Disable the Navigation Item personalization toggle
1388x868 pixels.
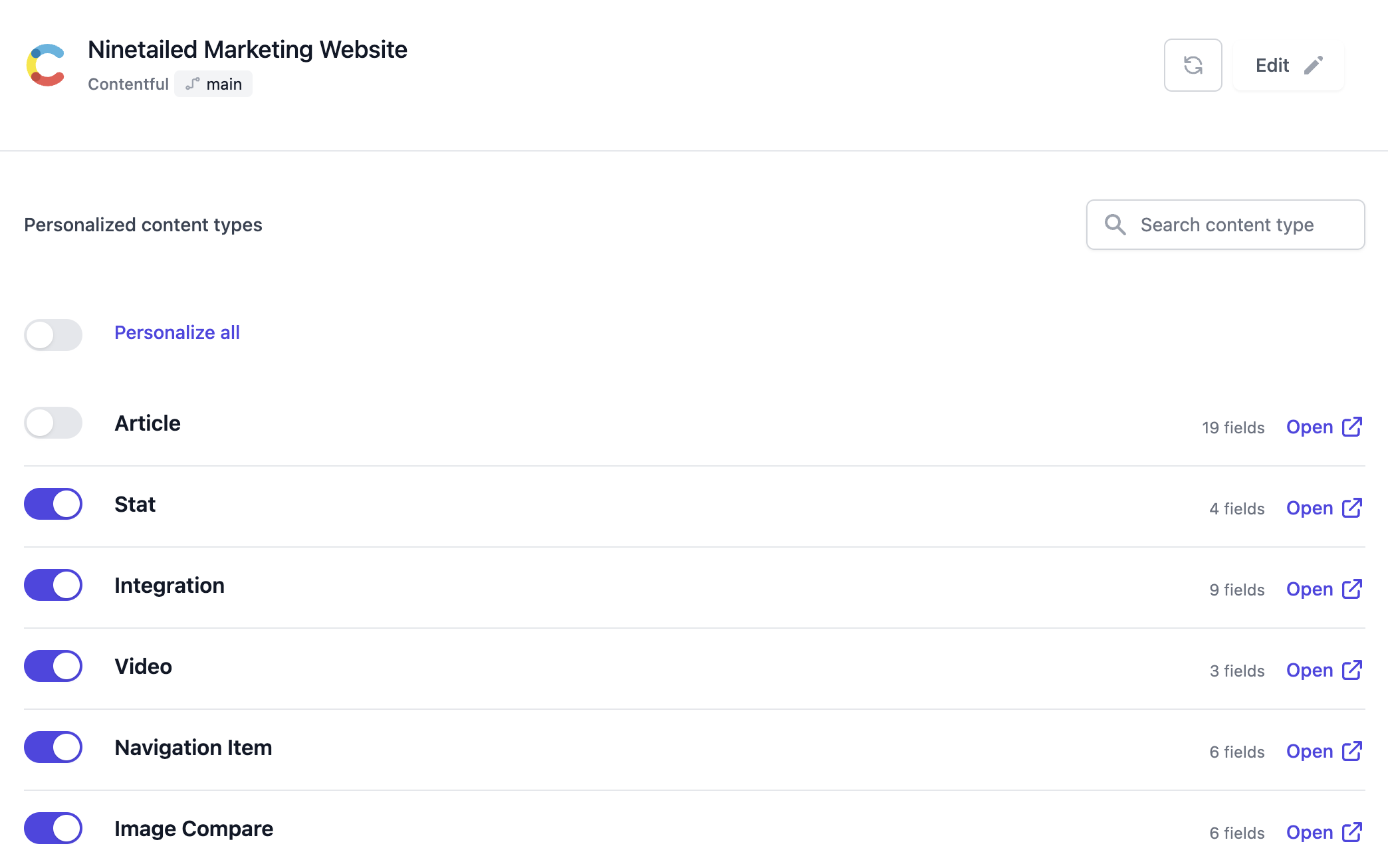53,746
